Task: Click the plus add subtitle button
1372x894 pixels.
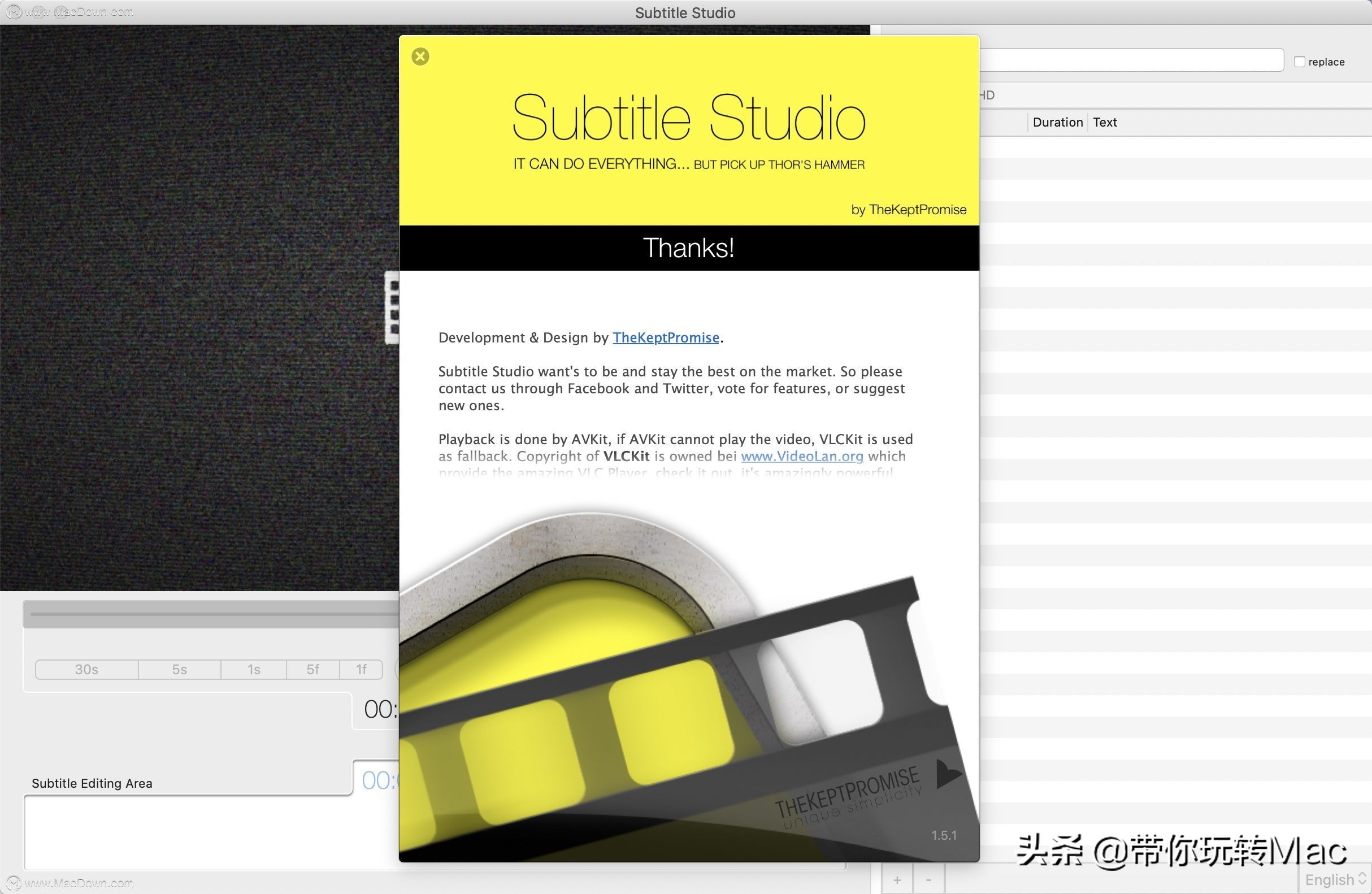Action: pyautogui.click(x=897, y=880)
